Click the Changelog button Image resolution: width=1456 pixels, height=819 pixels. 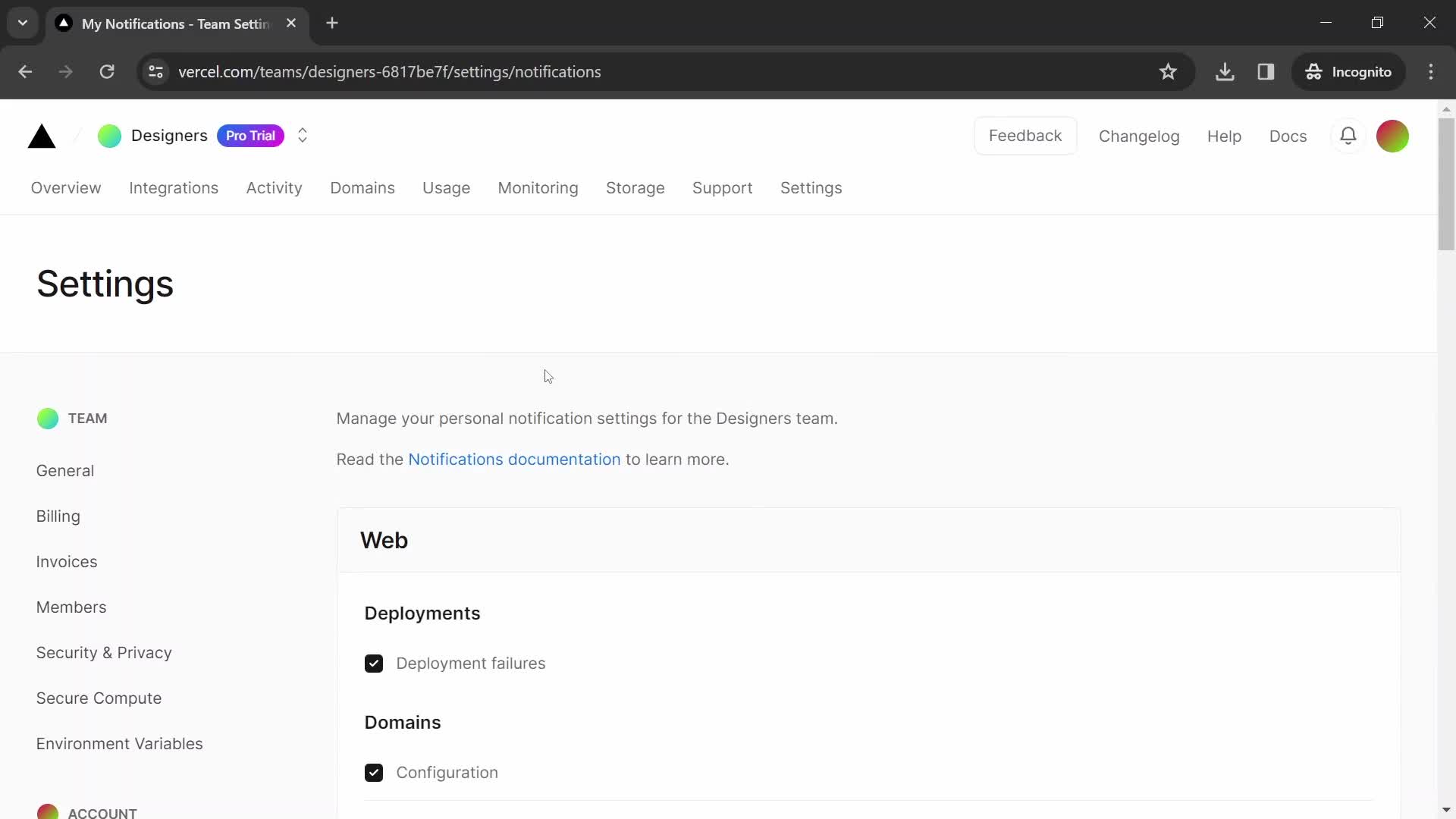(x=1139, y=135)
